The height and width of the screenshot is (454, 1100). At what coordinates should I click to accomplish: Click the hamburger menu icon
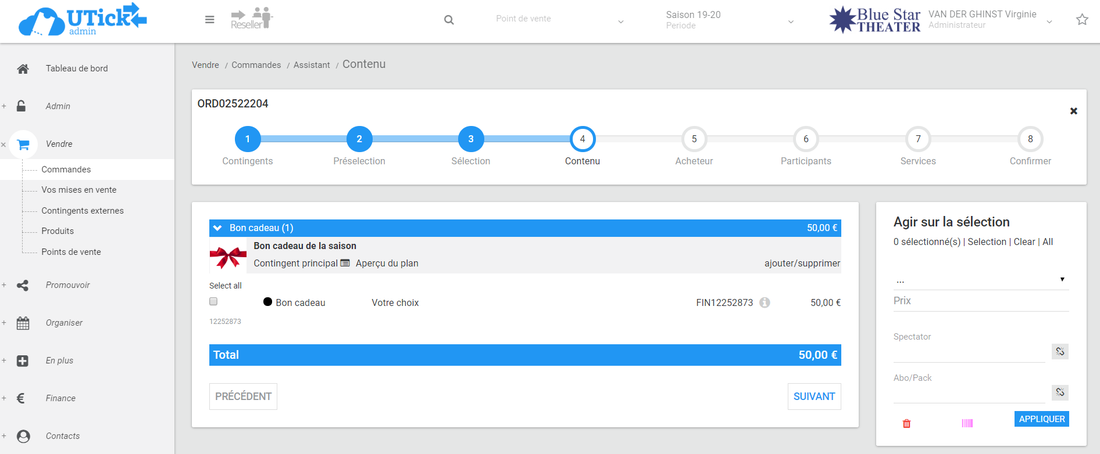[x=209, y=20]
